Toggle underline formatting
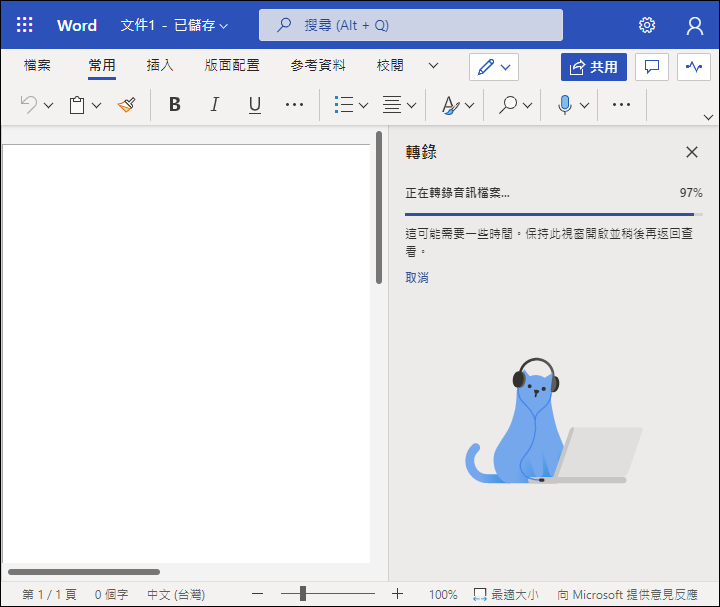The height and width of the screenshot is (607, 720). tap(255, 105)
